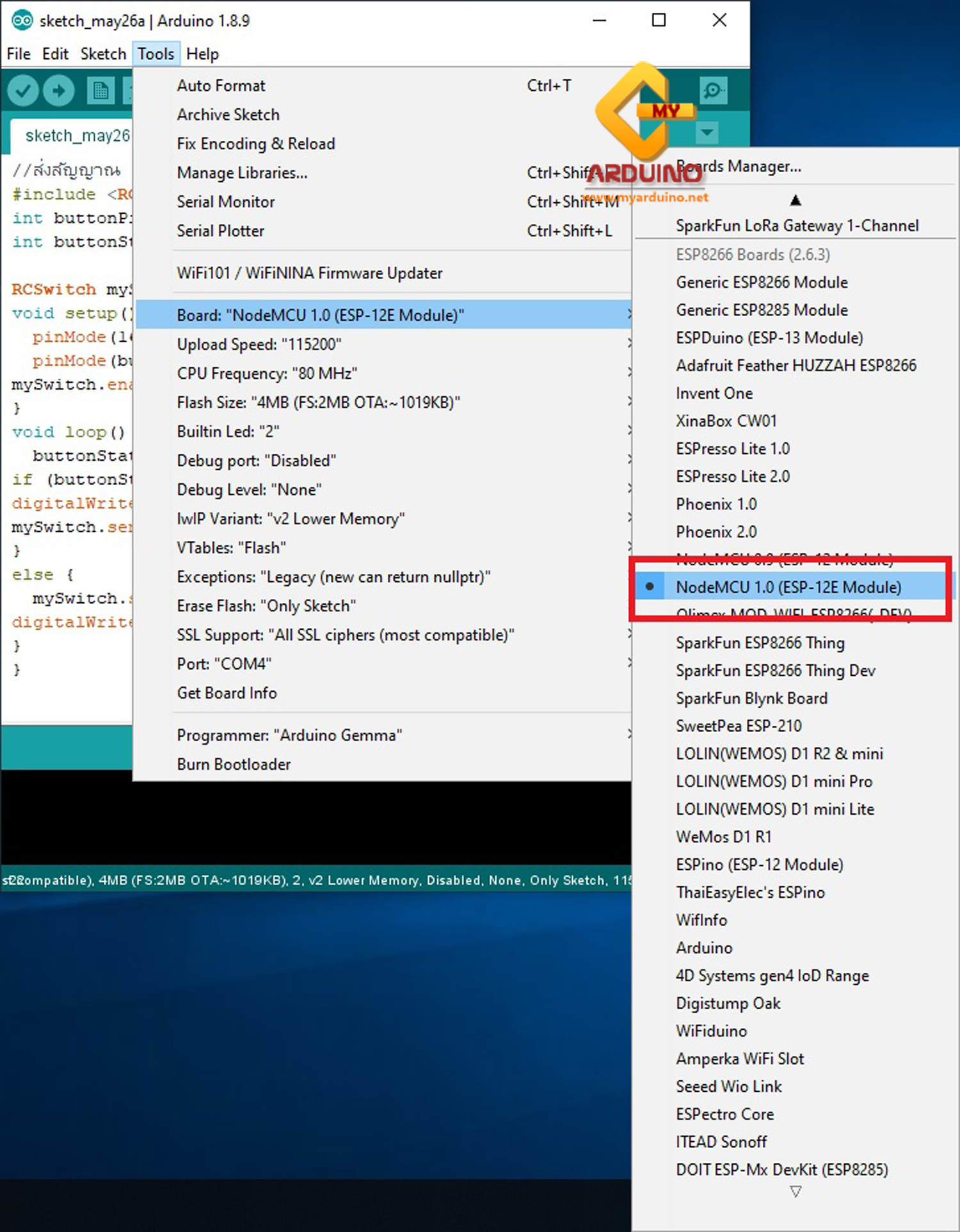Image resolution: width=960 pixels, height=1232 pixels.
Task: Click the Upload arrow toolbar icon
Action: 59,91
